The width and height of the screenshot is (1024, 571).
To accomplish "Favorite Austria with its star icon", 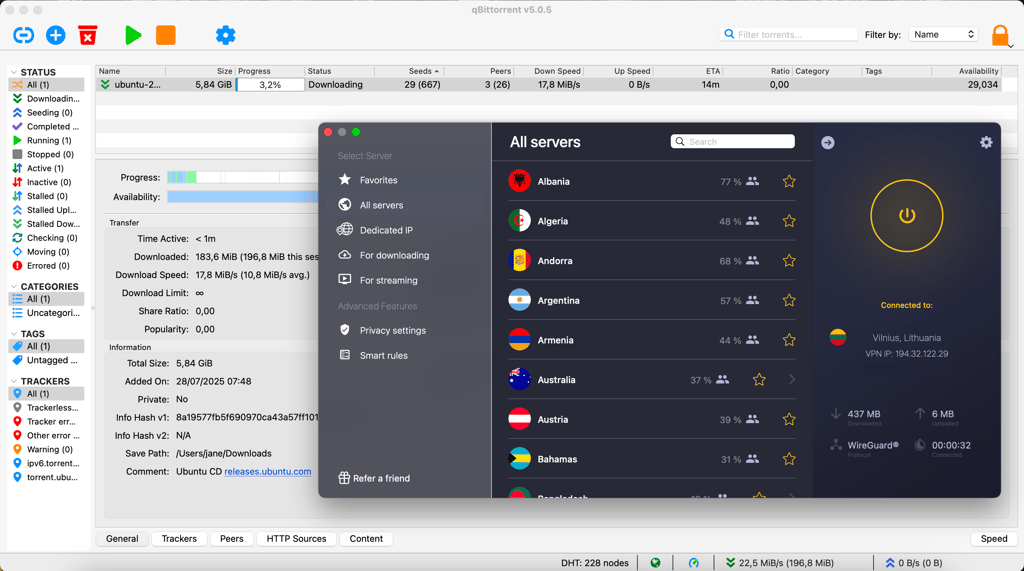I will point(789,419).
